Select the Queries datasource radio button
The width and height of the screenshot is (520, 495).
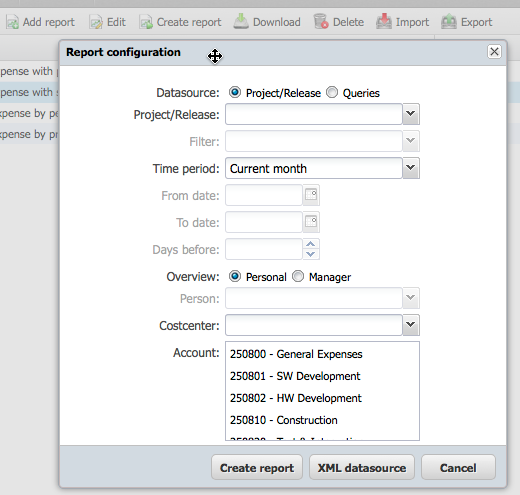332,92
